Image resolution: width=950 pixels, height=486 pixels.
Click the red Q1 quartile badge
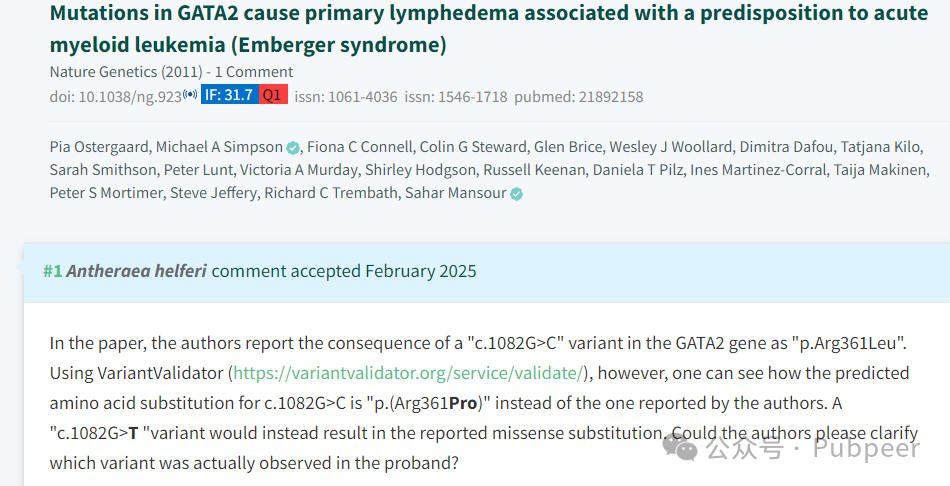273,95
